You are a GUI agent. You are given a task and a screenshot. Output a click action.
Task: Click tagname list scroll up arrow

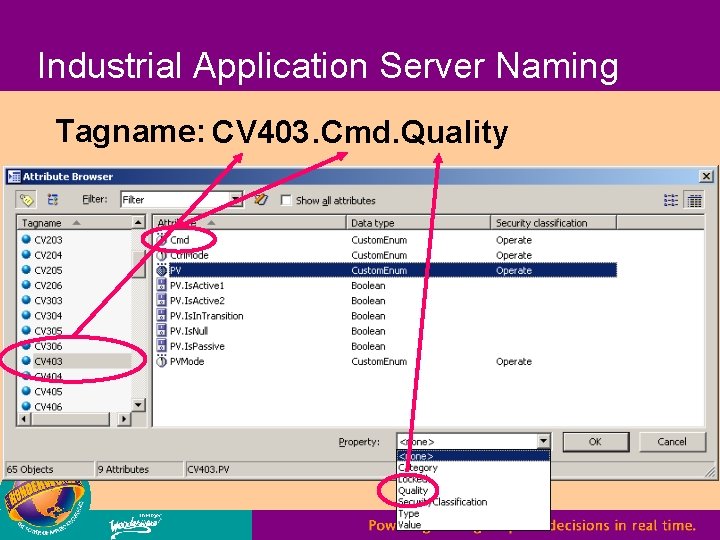pyautogui.click(x=138, y=222)
